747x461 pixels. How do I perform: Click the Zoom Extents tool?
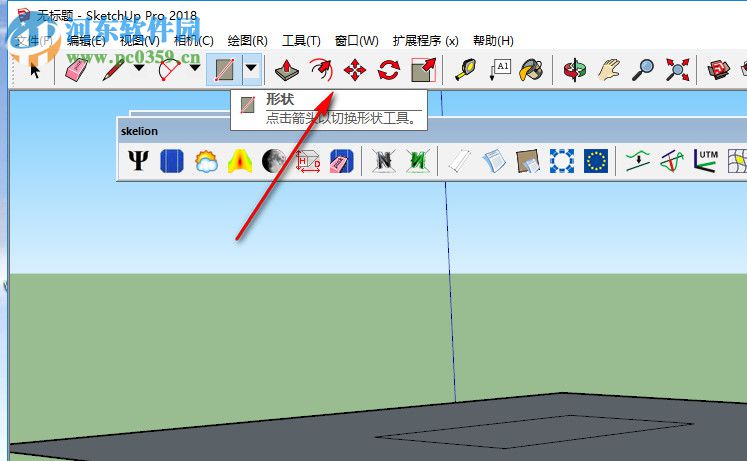[x=677, y=70]
